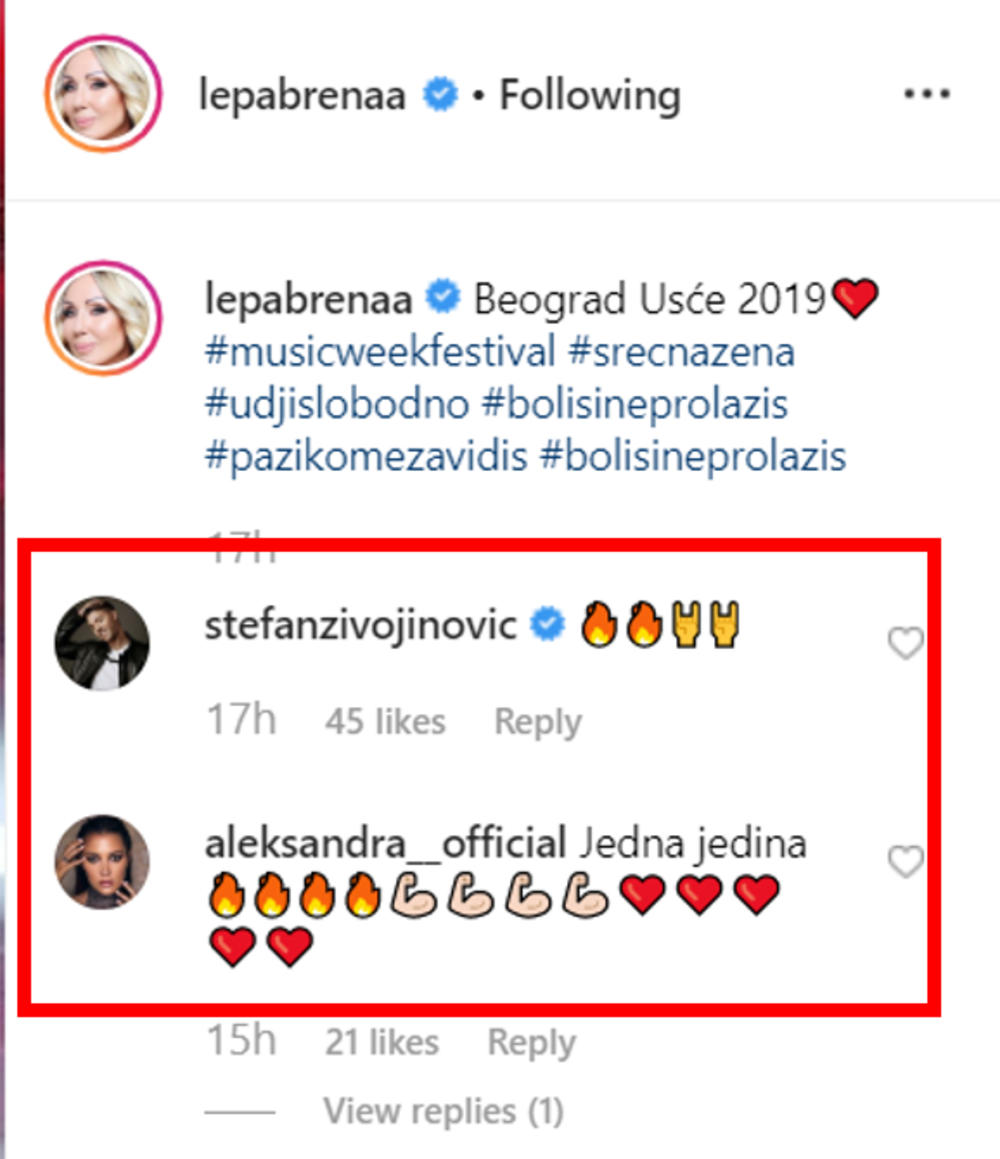This screenshot has height=1159, width=1000.
Task: Open the stefanzivojinovic username link
Action: [360, 626]
